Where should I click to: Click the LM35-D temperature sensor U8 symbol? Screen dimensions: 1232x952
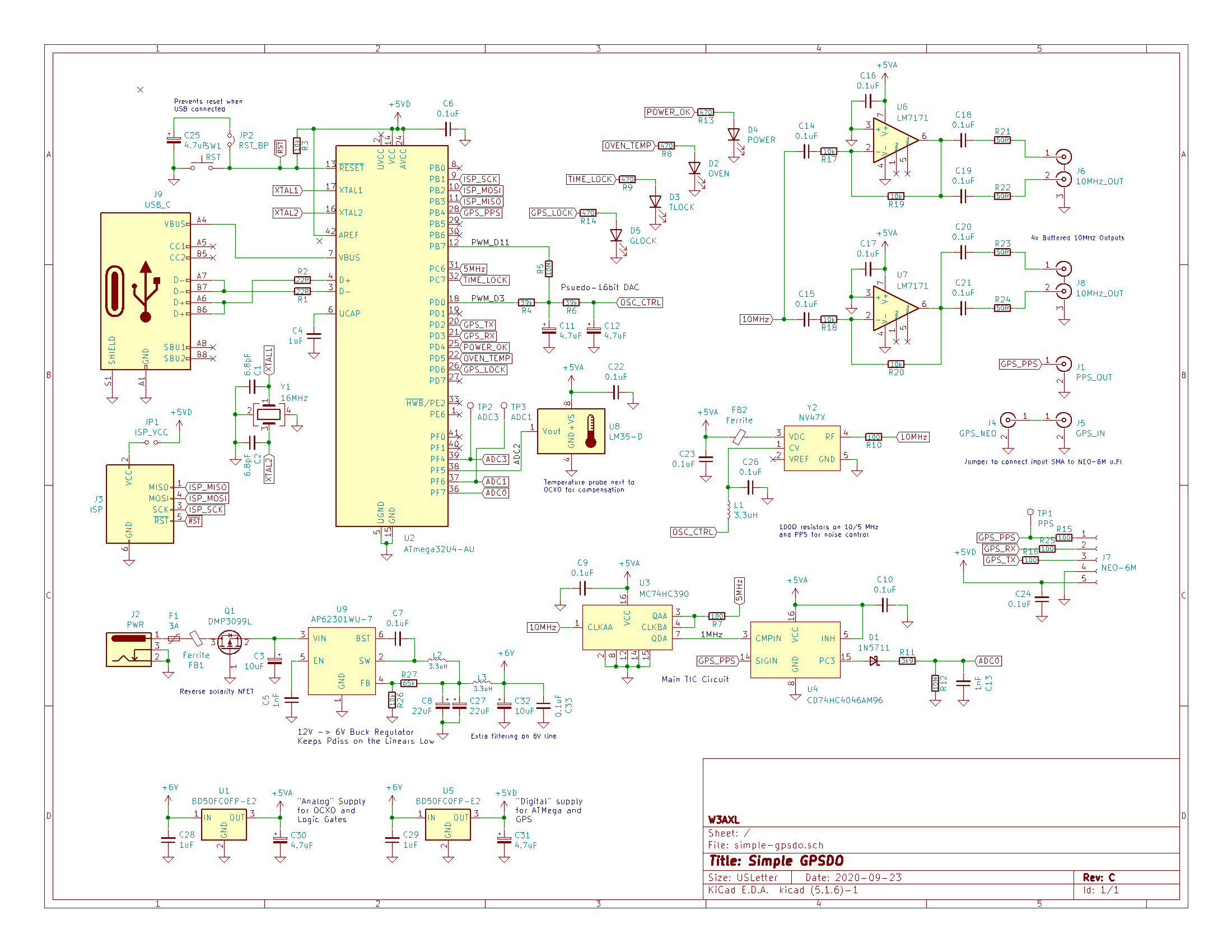[x=571, y=431]
